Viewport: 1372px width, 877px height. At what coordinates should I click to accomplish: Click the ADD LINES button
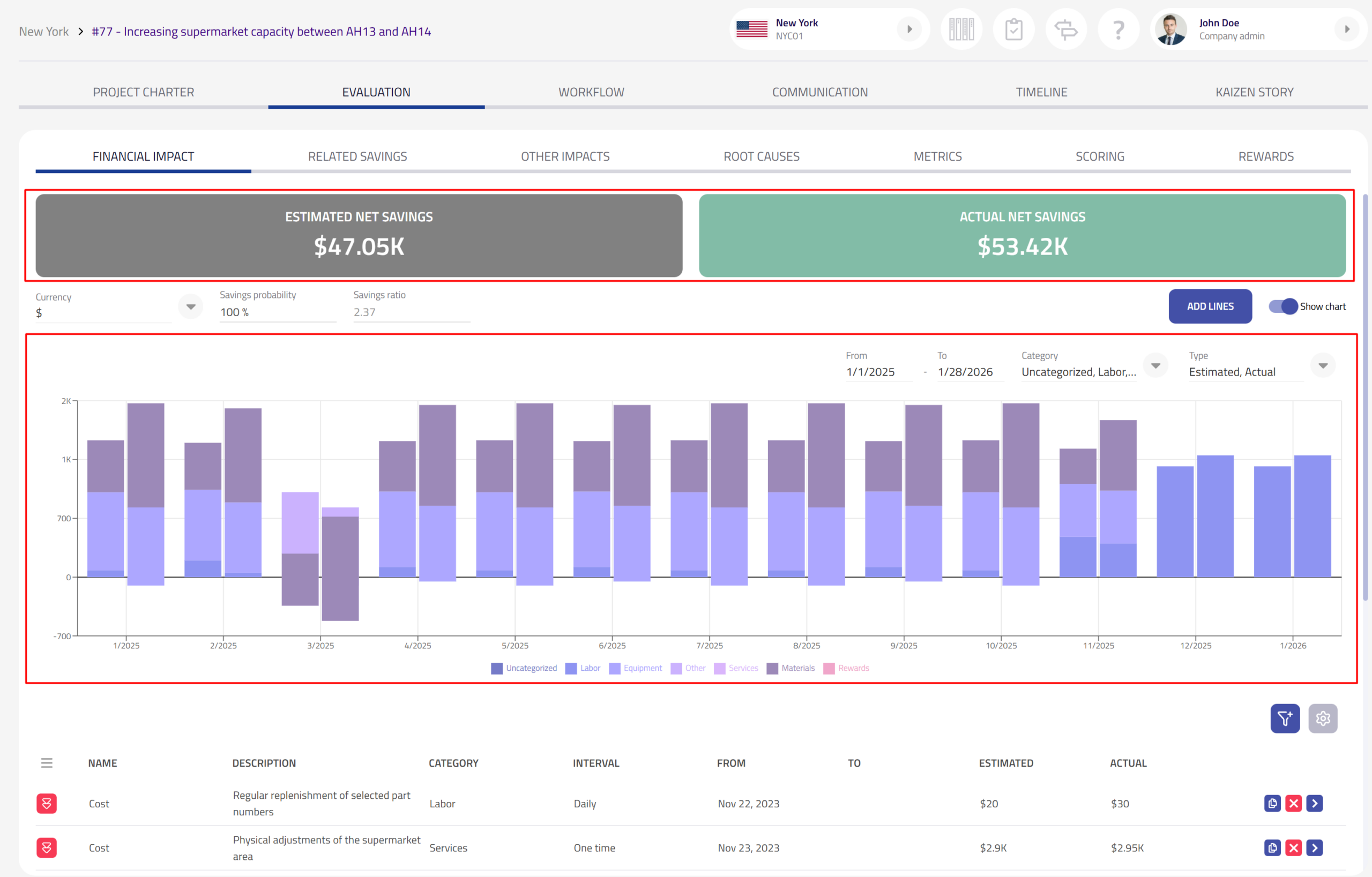click(x=1210, y=306)
